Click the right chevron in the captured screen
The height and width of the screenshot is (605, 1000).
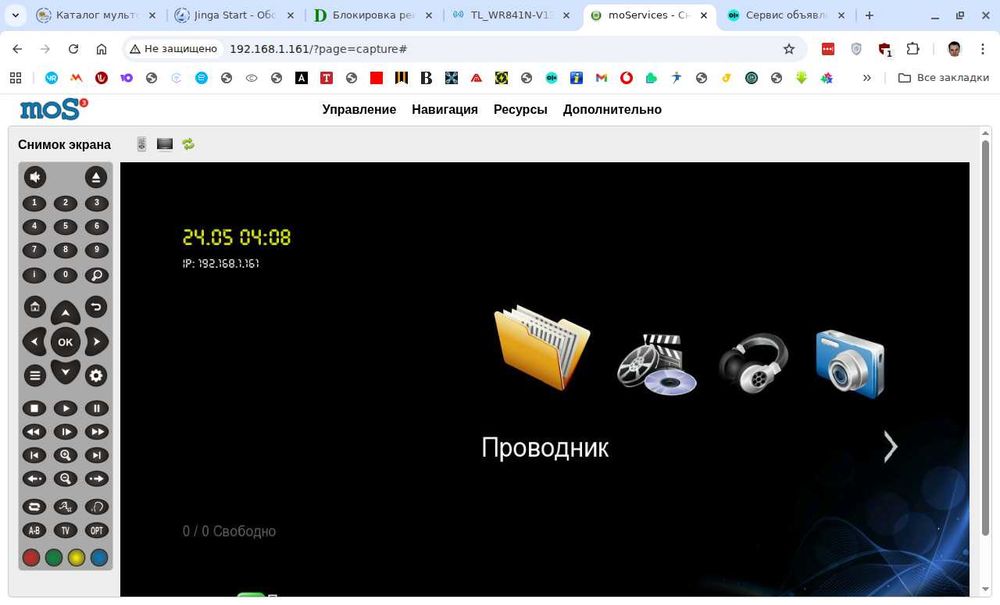(891, 447)
